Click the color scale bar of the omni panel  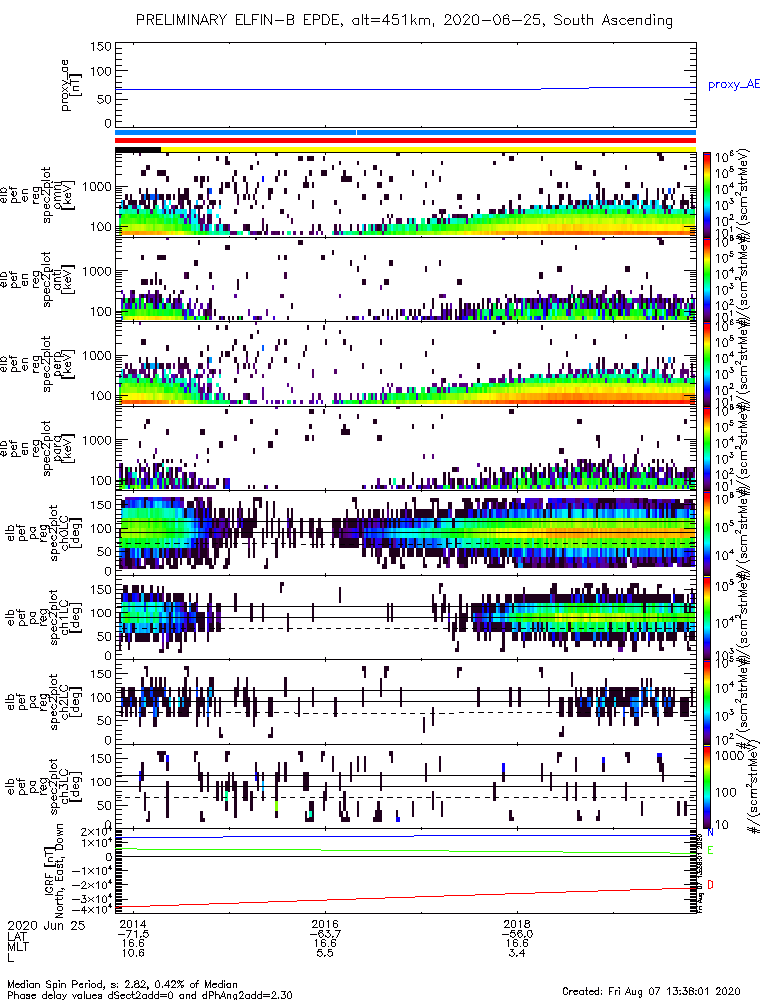click(x=706, y=194)
